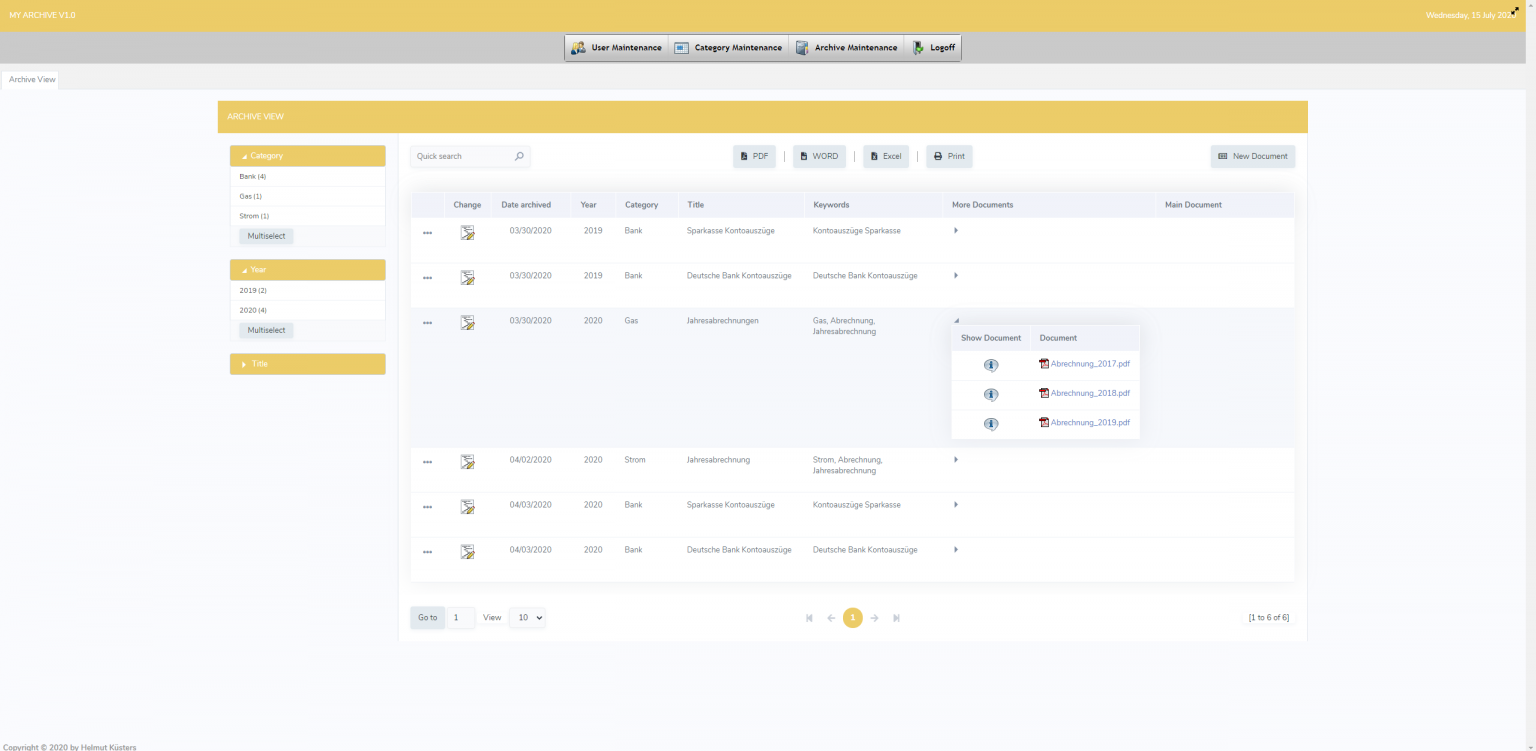Open User Maintenance
This screenshot has height=751, width=1536.
(x=616, y=47)
